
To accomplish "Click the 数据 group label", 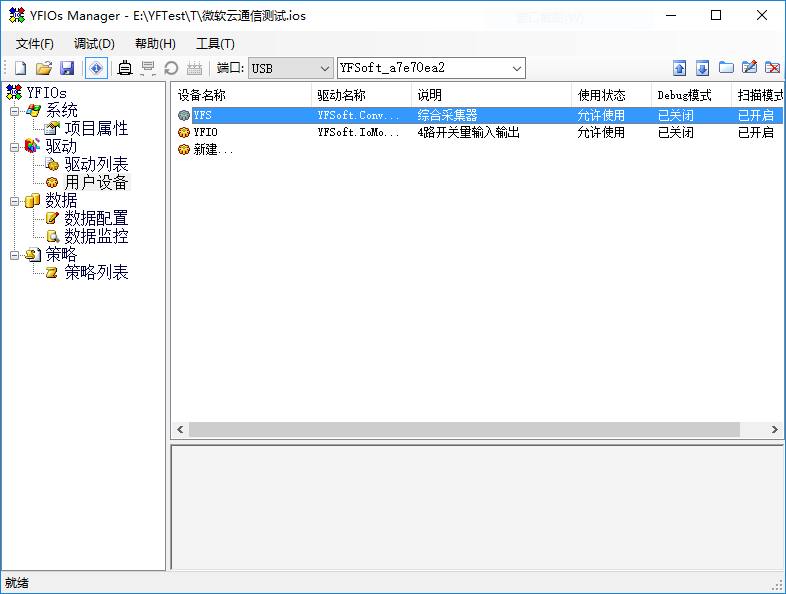I will click(x=61, y=201).
